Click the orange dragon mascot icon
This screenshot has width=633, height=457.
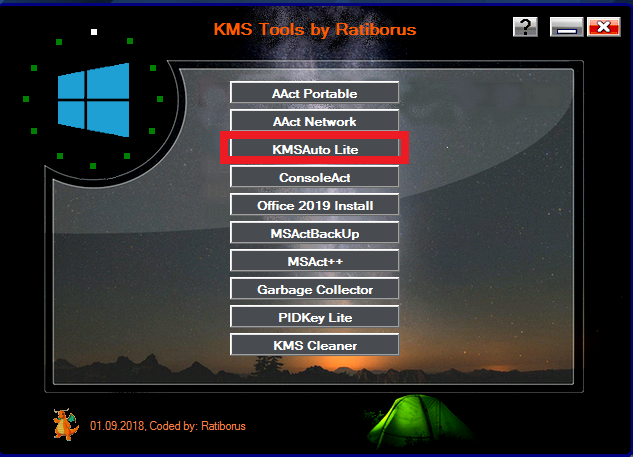pyautogui.click(x=65, y=424)
